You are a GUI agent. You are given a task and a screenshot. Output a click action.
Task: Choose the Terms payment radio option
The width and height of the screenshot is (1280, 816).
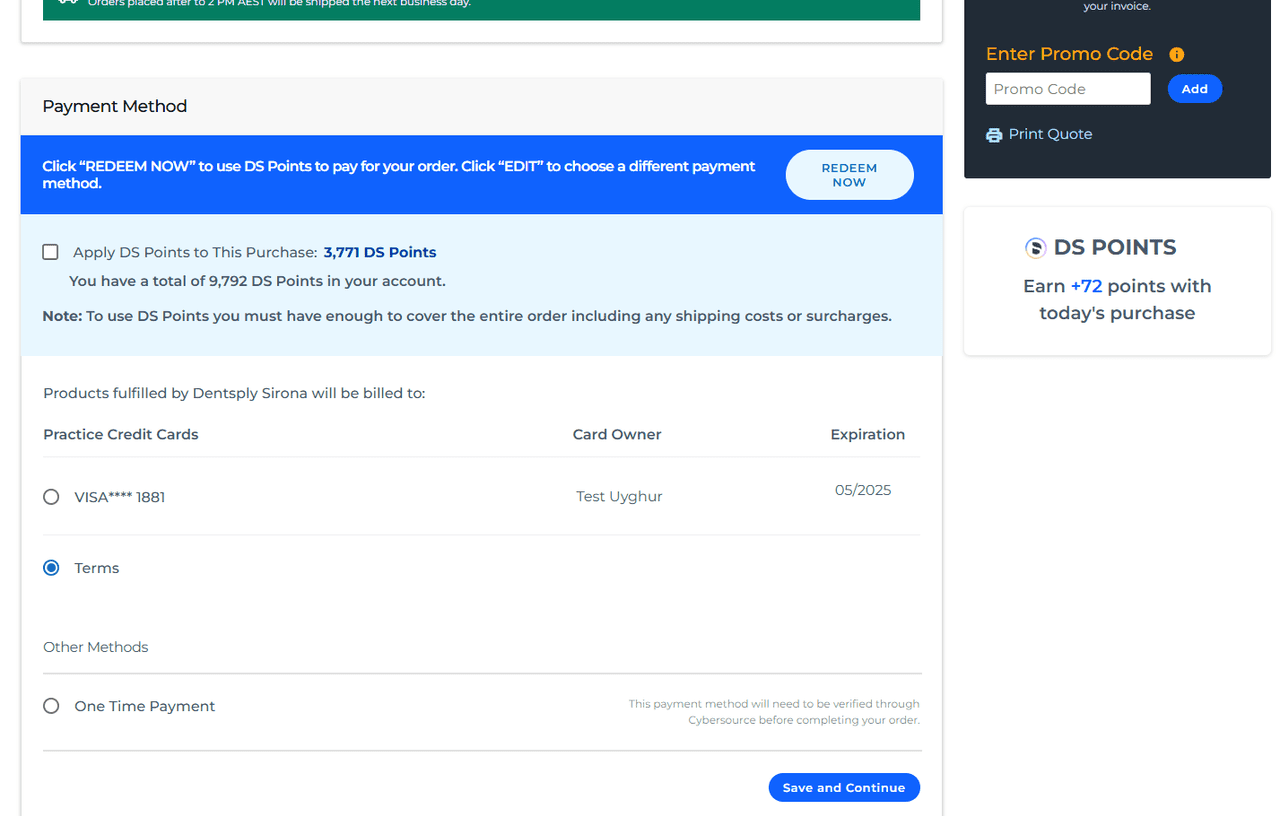click(x=51, y=568)
